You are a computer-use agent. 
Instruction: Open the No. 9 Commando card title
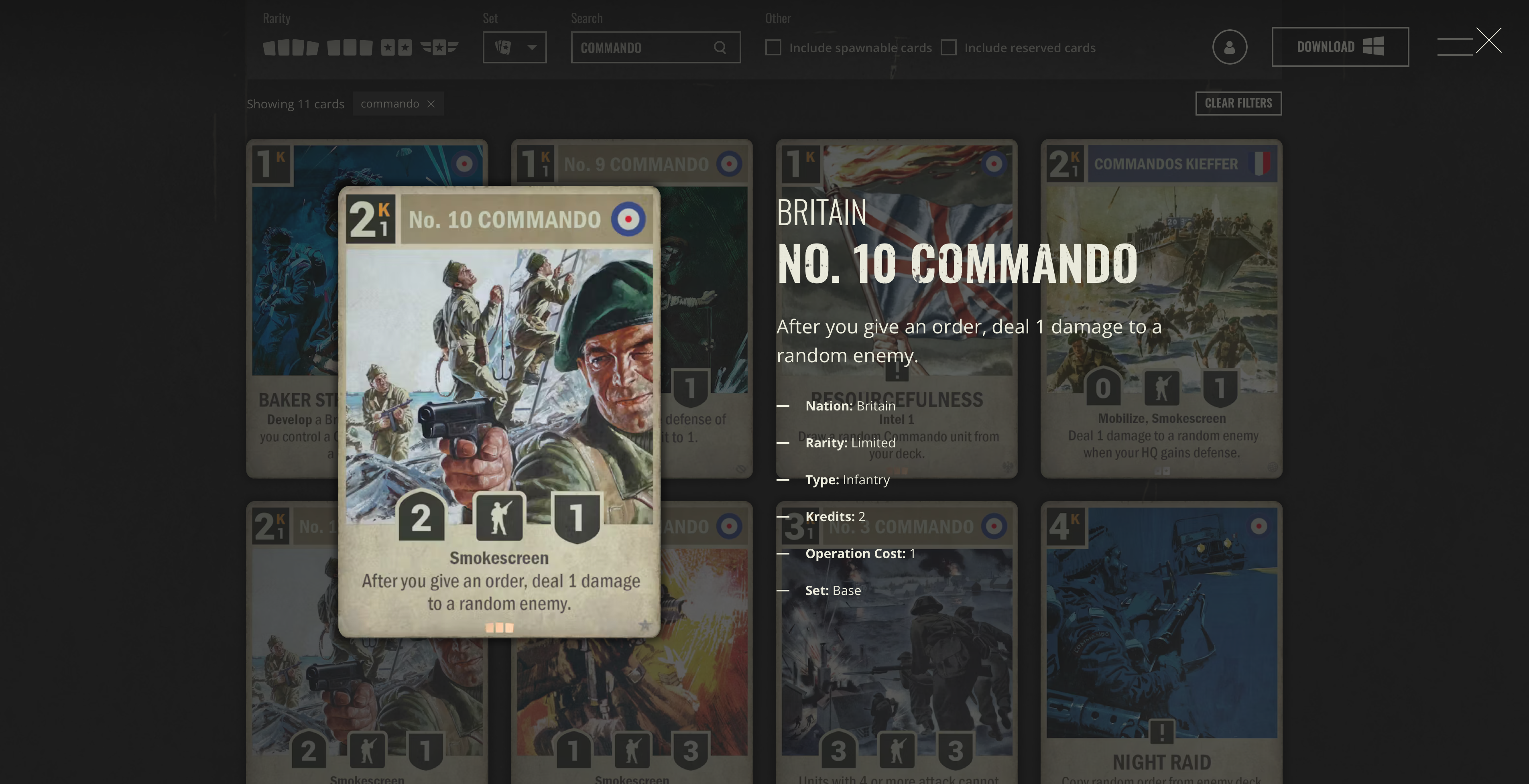[x=636, y=165]
